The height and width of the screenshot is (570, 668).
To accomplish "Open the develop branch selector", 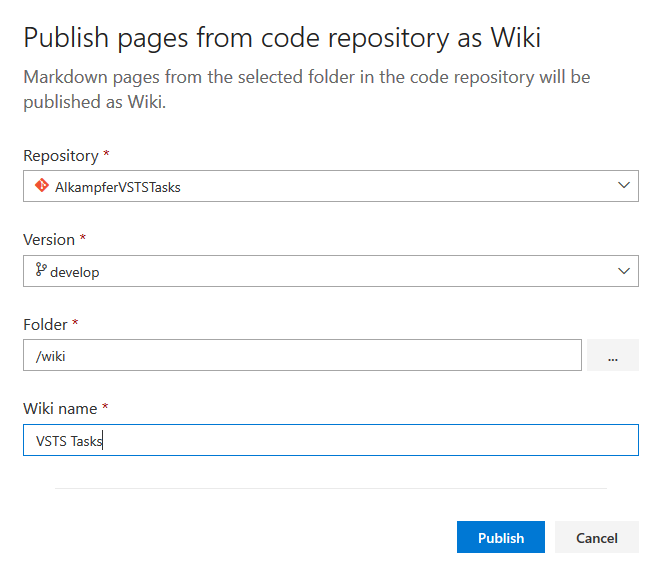I will (331, 271).
